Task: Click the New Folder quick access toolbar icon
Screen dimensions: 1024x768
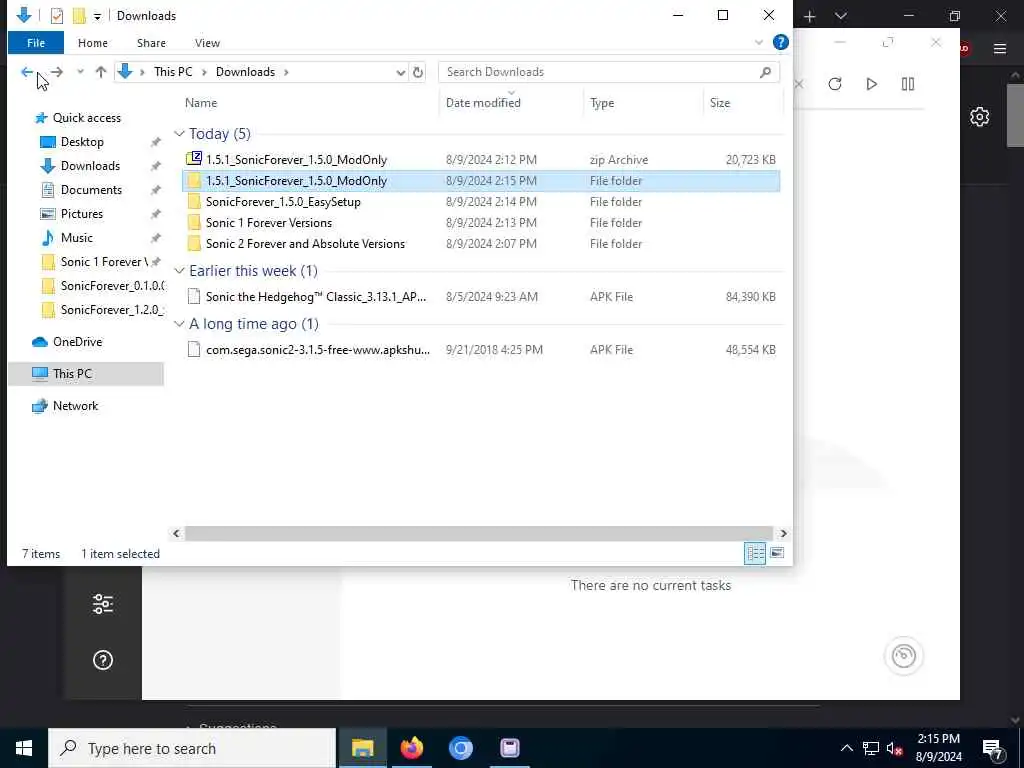Action: 79,16
